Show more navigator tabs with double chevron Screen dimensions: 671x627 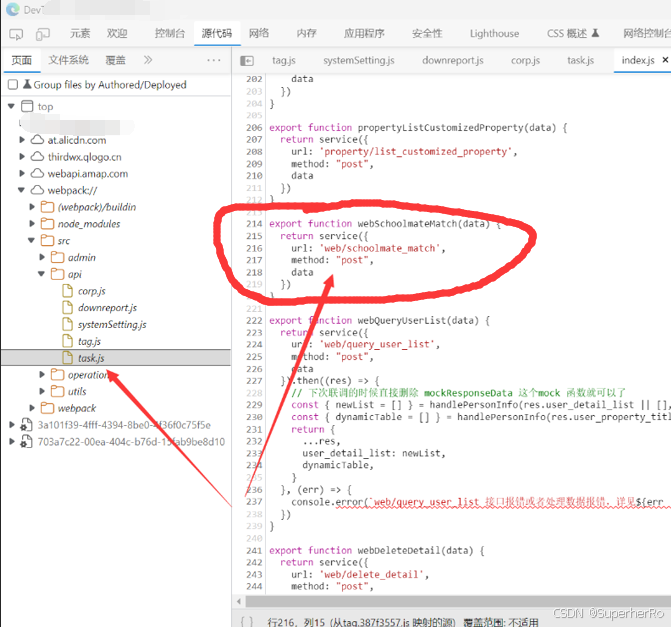tap(148, 60)
